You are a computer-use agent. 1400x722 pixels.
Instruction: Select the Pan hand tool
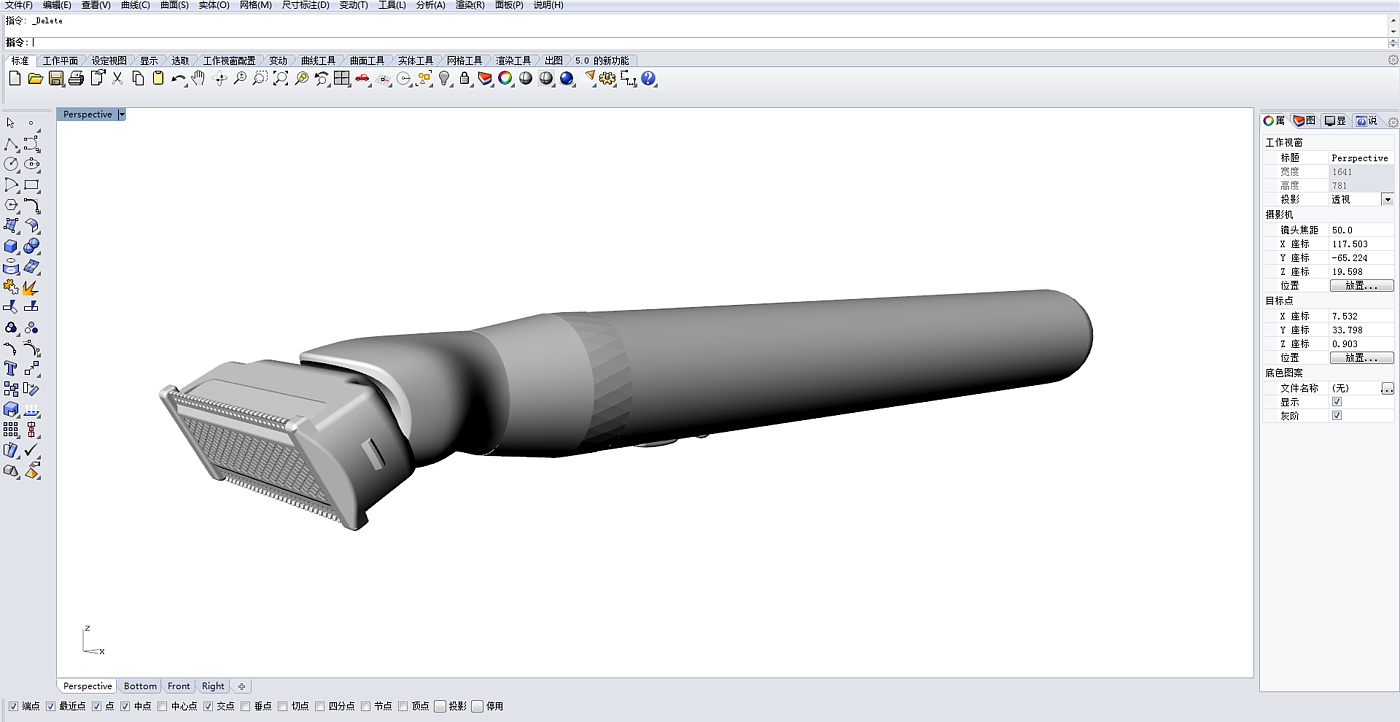pyautogui.click(x=198, y=78)
